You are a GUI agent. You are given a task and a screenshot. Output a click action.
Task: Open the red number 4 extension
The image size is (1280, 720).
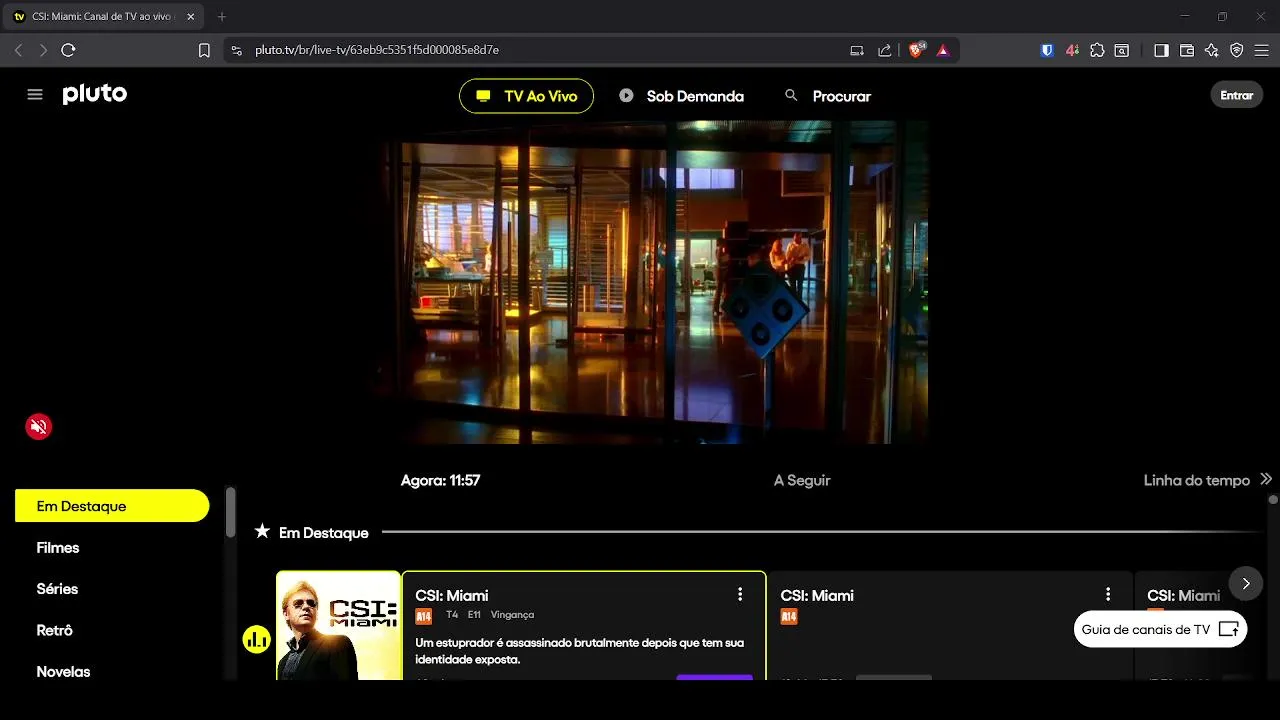[1072, 50]
